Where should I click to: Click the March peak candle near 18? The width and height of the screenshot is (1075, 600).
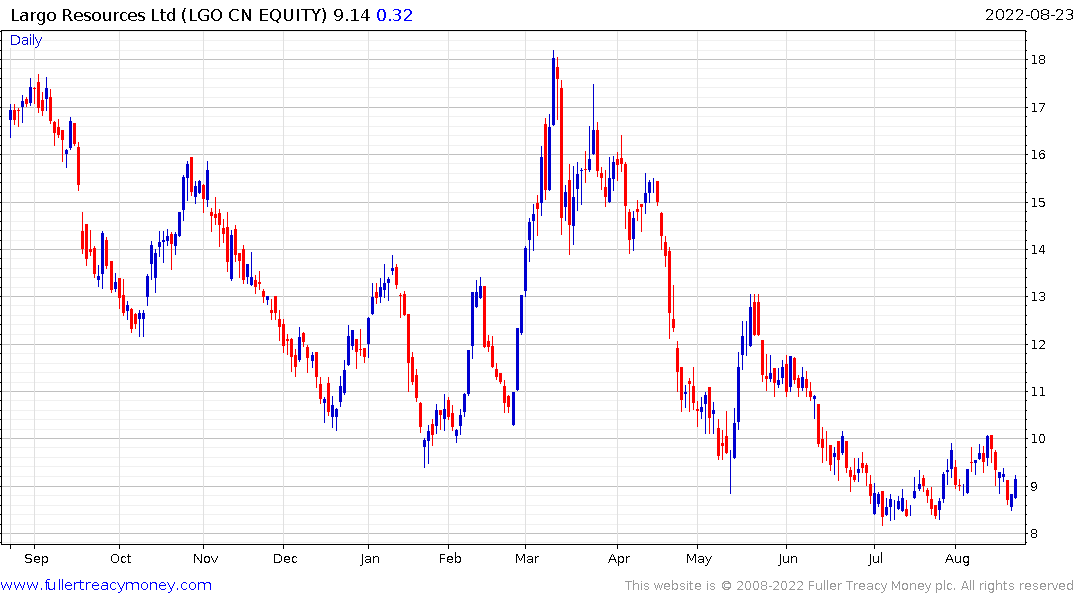click(553, 89)
